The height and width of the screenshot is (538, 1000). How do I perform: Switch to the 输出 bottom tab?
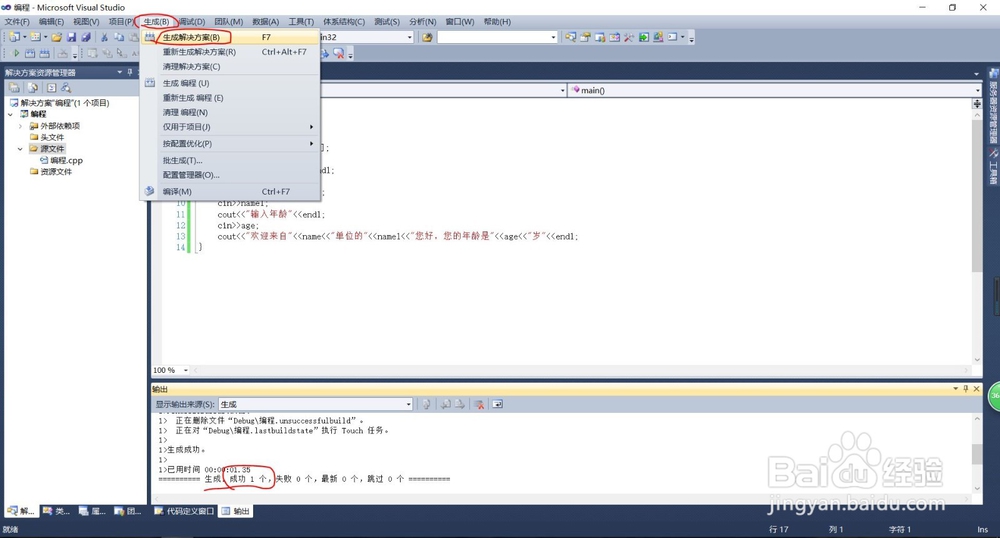click(236, 511)
